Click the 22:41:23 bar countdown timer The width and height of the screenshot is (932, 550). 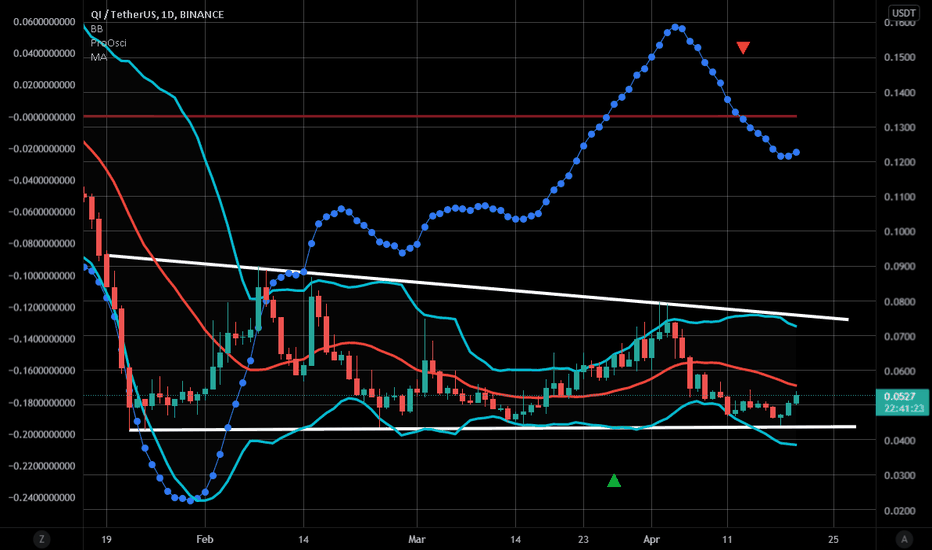click(903, 408)
